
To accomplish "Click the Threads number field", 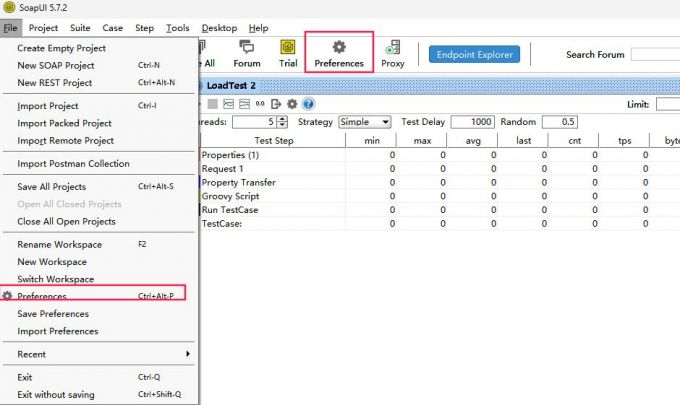I will pyautogui.click(x=255, y=122).
